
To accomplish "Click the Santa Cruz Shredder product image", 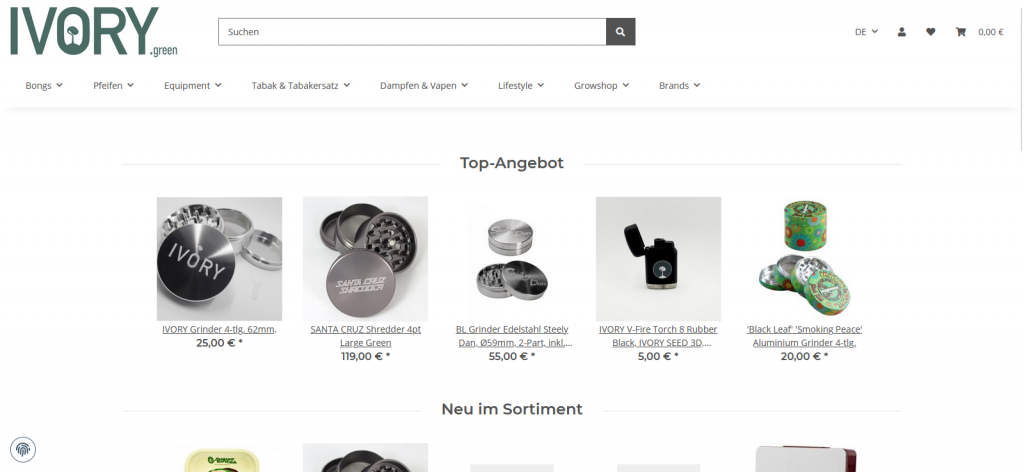I will pos(365,259).
